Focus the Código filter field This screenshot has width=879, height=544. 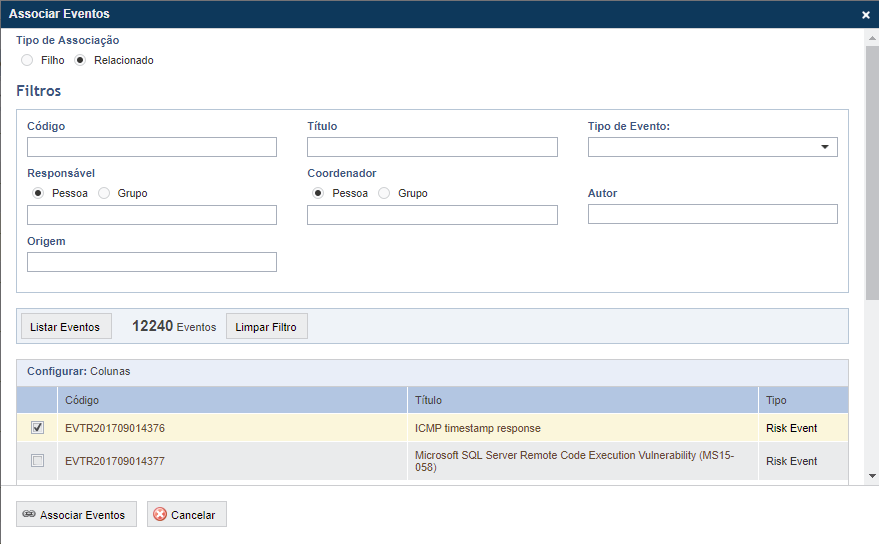(x=152, y=147)
